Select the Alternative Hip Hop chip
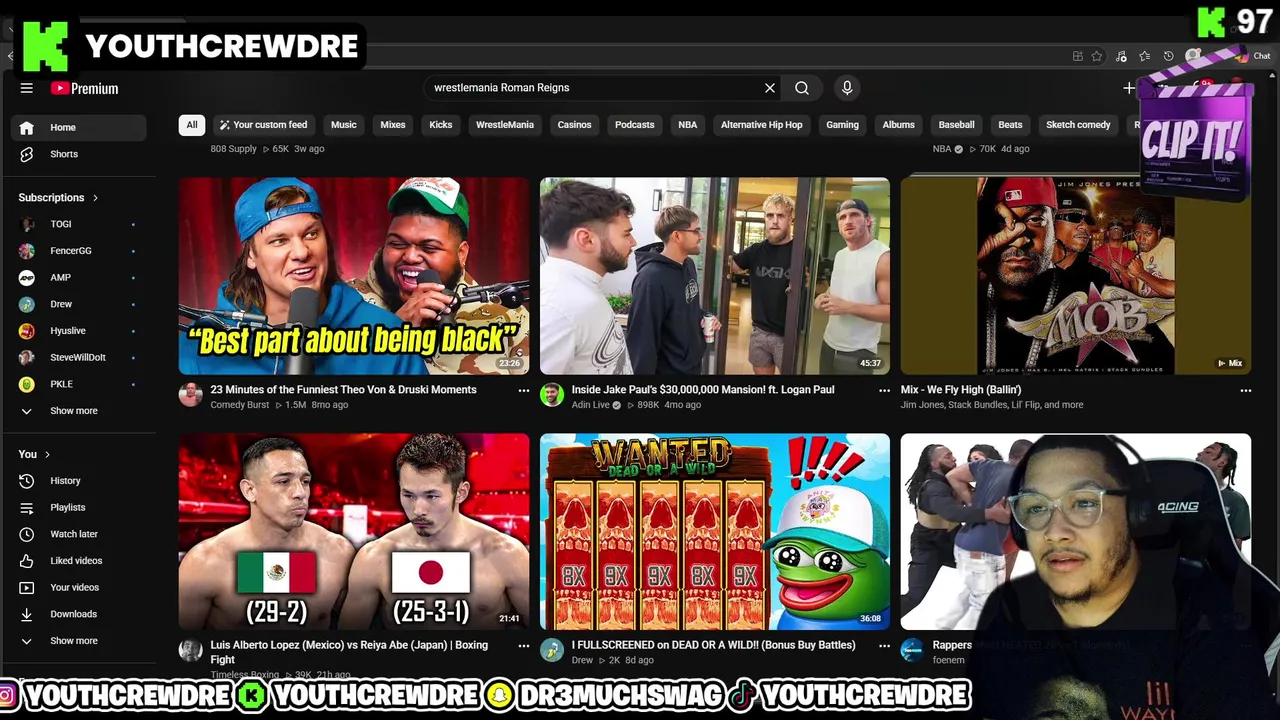Image resolution: width=1280 pixels, height=720 pixels. [762, 125]
